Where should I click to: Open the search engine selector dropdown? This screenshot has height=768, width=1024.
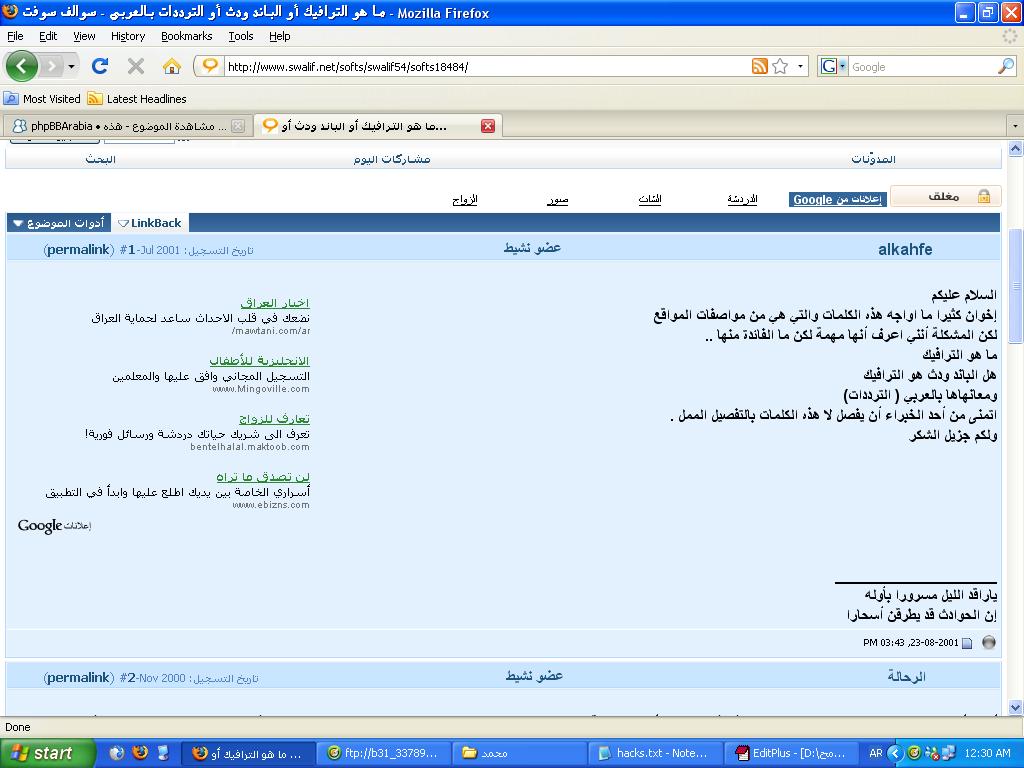coord(833,67)
